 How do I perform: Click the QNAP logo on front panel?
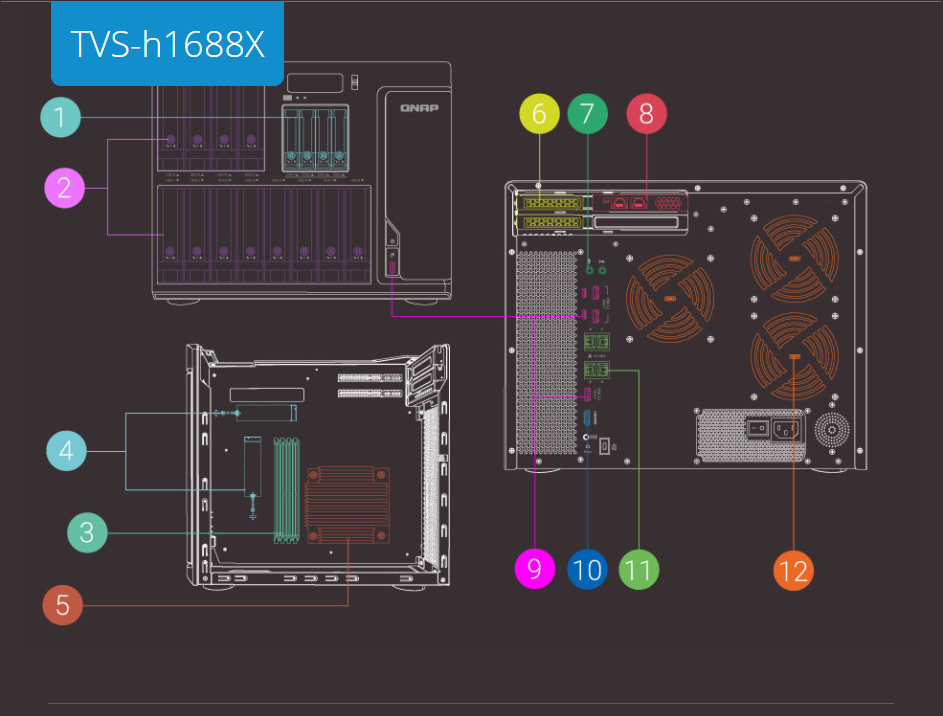pyautogui.click(x=421, y=108)
